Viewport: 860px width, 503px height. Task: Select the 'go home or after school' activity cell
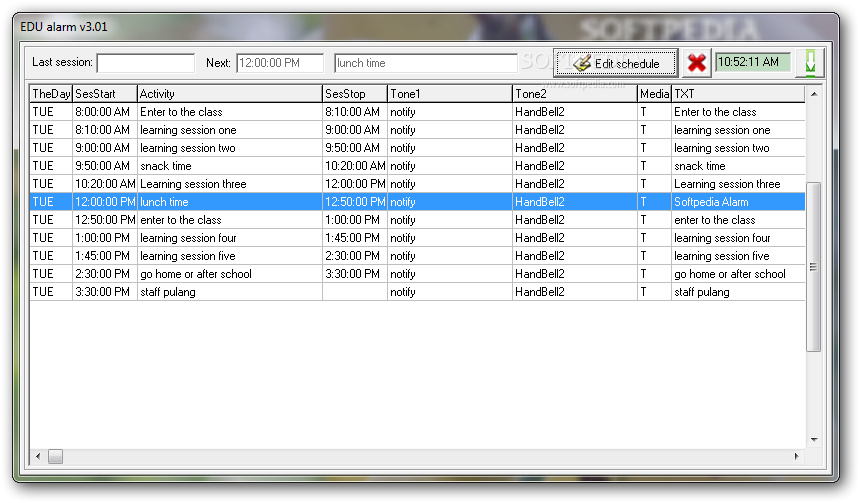click(229, 274)
